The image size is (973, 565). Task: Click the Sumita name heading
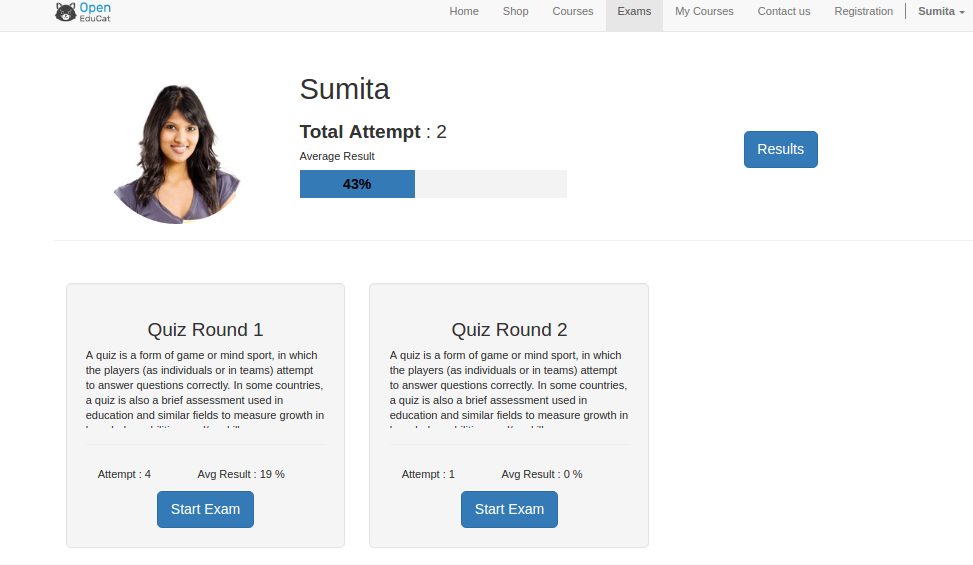(x=344, y=89)
